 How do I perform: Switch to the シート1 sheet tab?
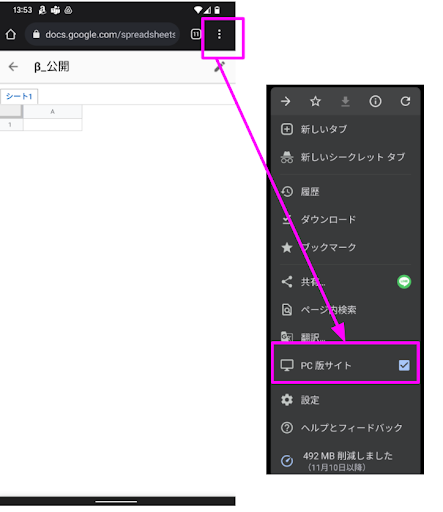point(19,97)
